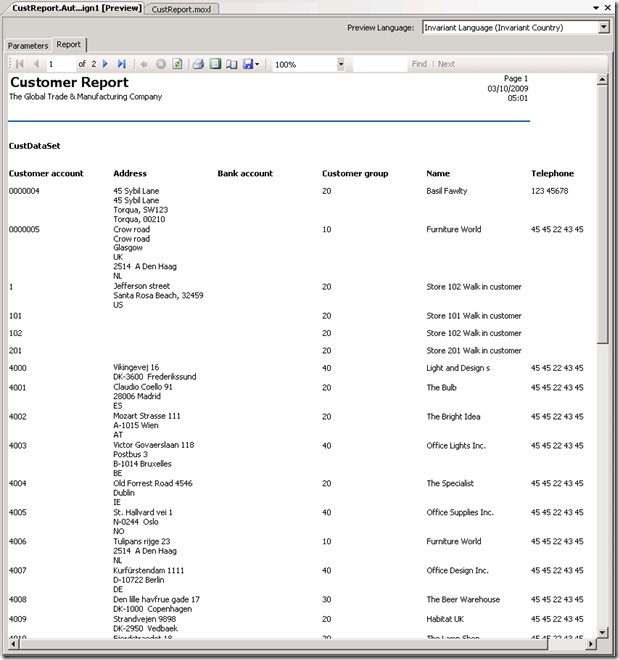Click the Customer group column header

click(x=355, y=173)
